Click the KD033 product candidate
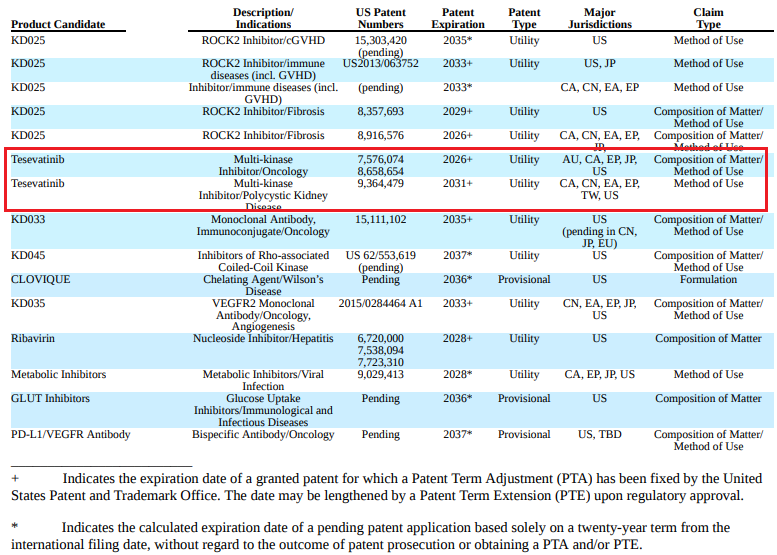Viewport: 777px width, 555px height. pyautogui.click(x=28, y=220)
